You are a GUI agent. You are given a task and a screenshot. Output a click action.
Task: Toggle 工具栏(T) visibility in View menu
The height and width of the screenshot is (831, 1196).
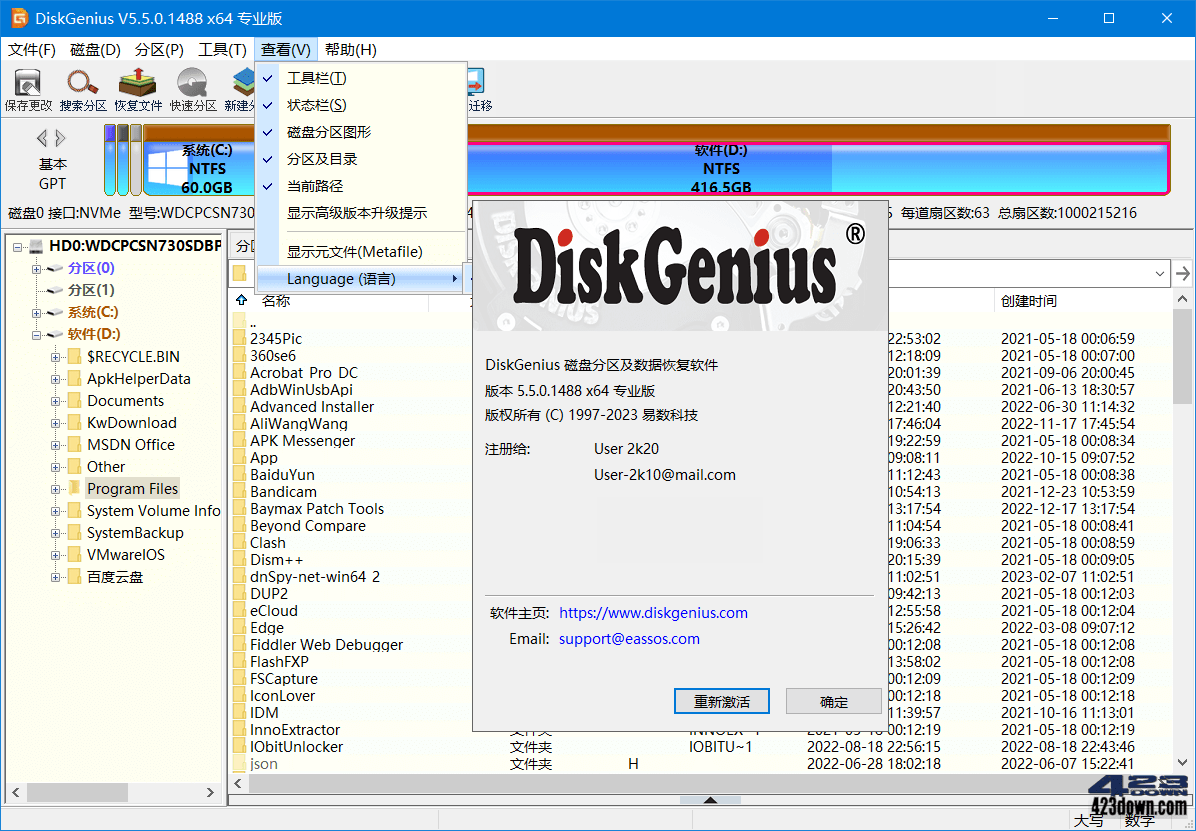[317, 77]
